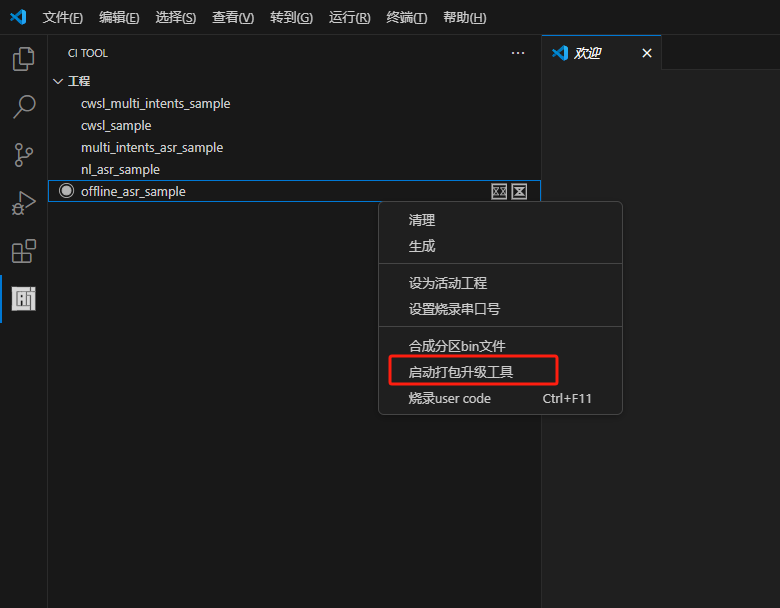Open the Source Control view icon
Image resolution: width=780 pixels, height=608 pixels.
click(23, 155)
